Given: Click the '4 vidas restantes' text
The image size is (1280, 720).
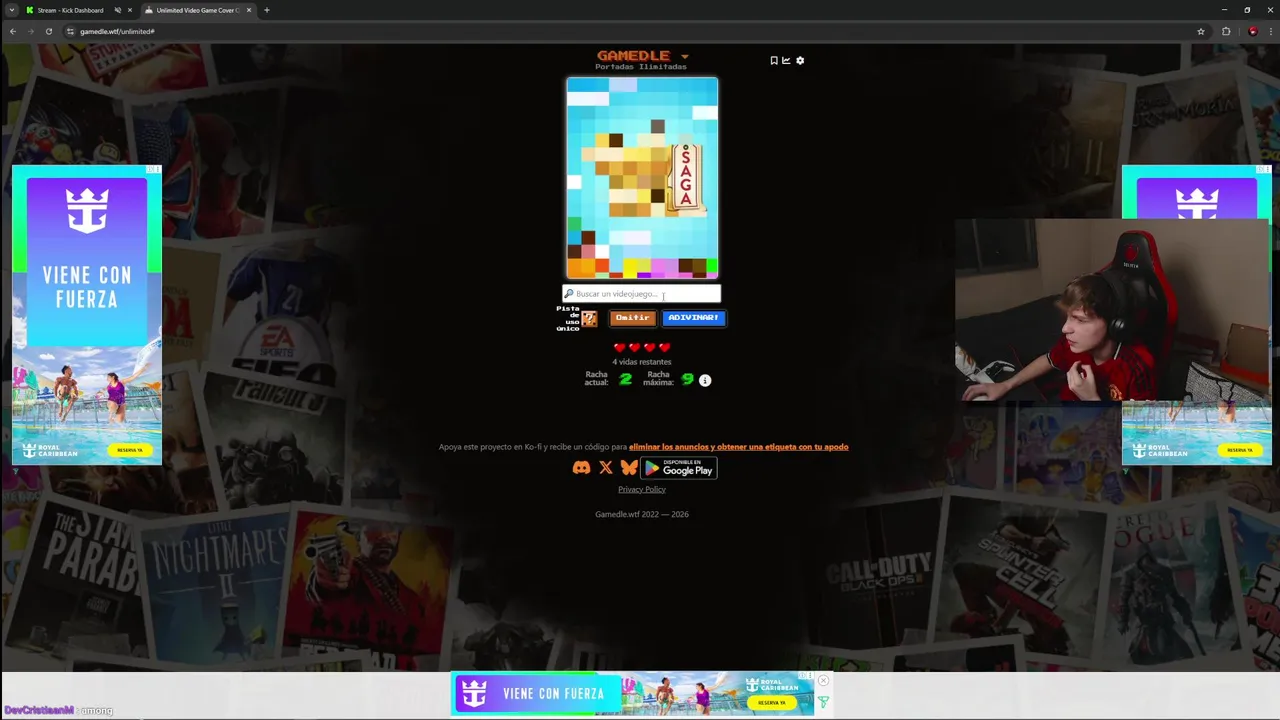Looking at the screenshot, I should [642, 362].
